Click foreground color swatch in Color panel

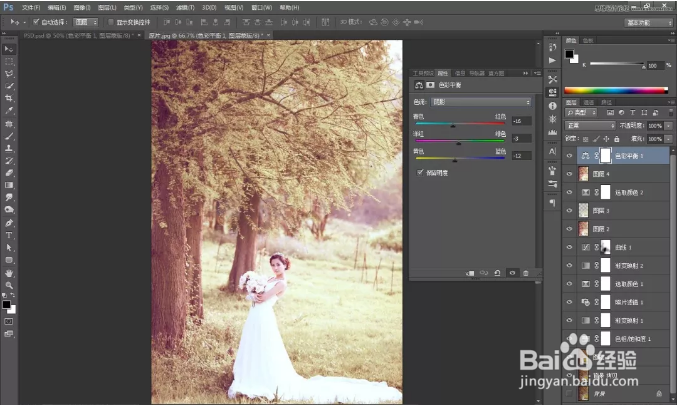(x=569, y=54)
